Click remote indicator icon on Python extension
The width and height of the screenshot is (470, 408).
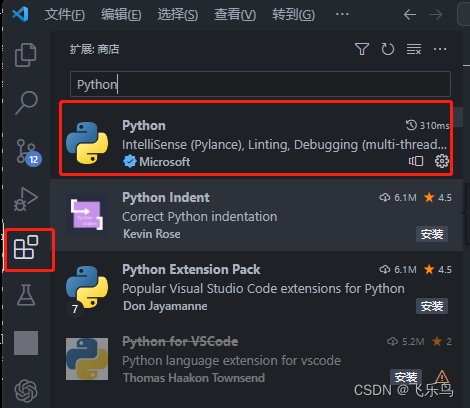click(416, 161)
